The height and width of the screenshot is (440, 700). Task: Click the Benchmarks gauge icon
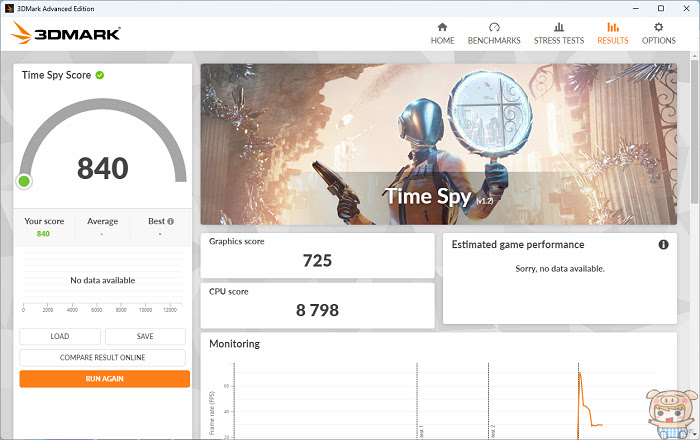click(494, 27)
